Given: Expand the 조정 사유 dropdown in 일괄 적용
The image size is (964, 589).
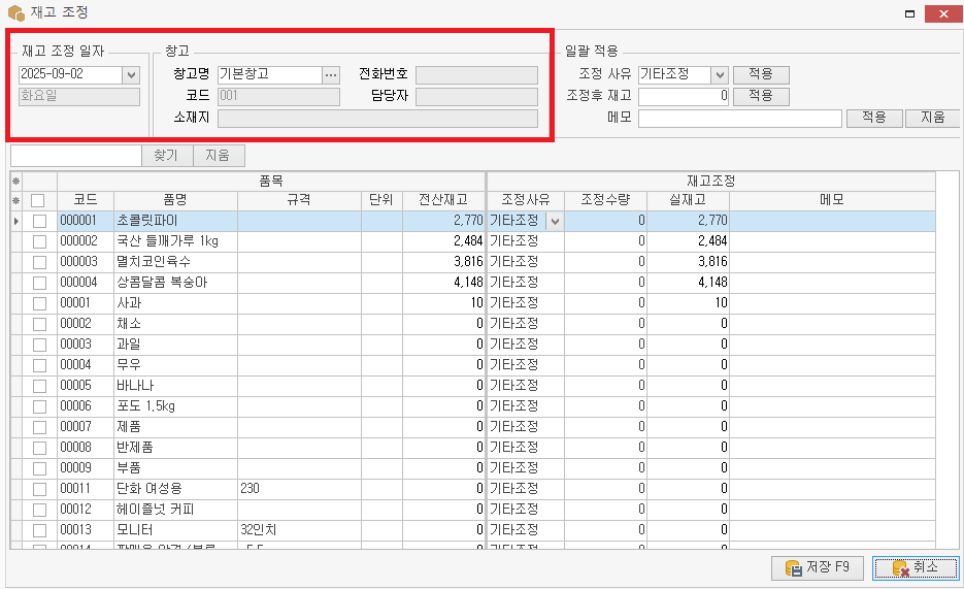Looking at the screenshot, I should [719, 75].
